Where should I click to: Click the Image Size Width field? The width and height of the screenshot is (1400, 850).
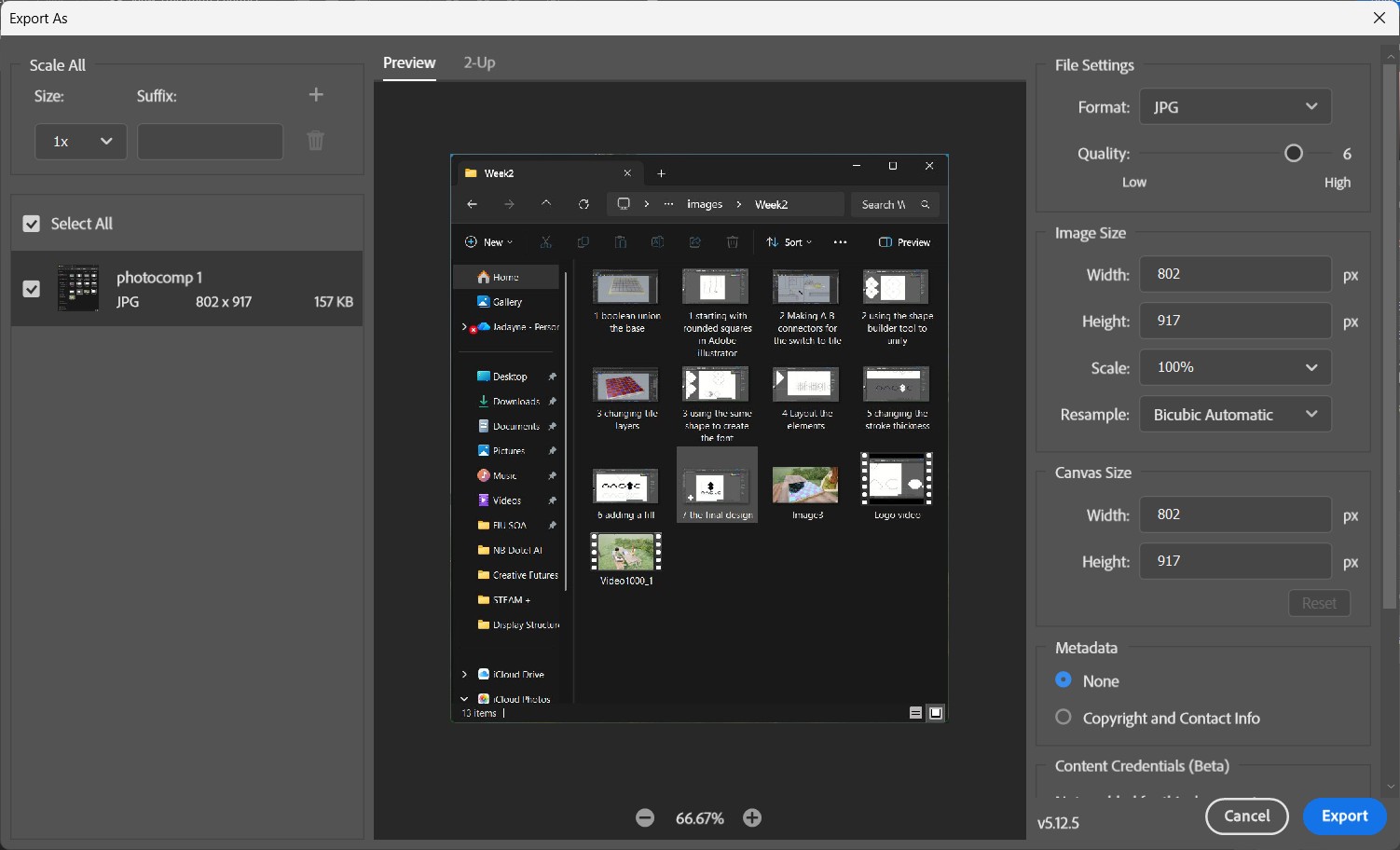click(1235, 274)
